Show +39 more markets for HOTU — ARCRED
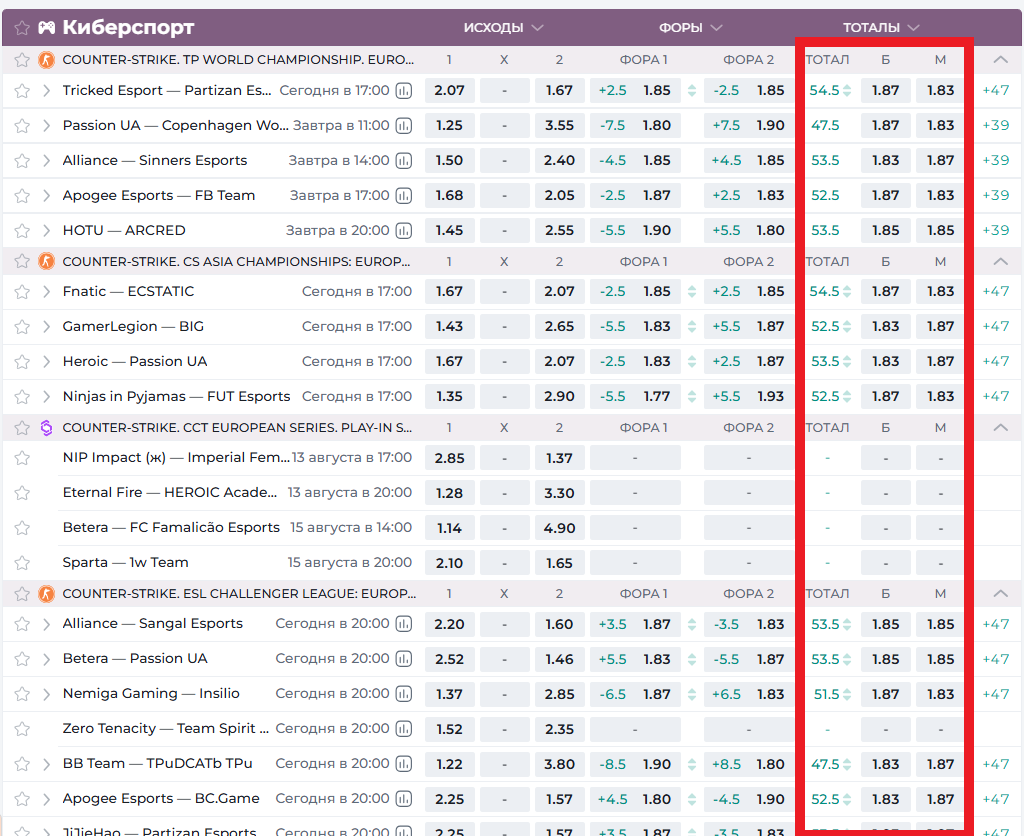 996,231
